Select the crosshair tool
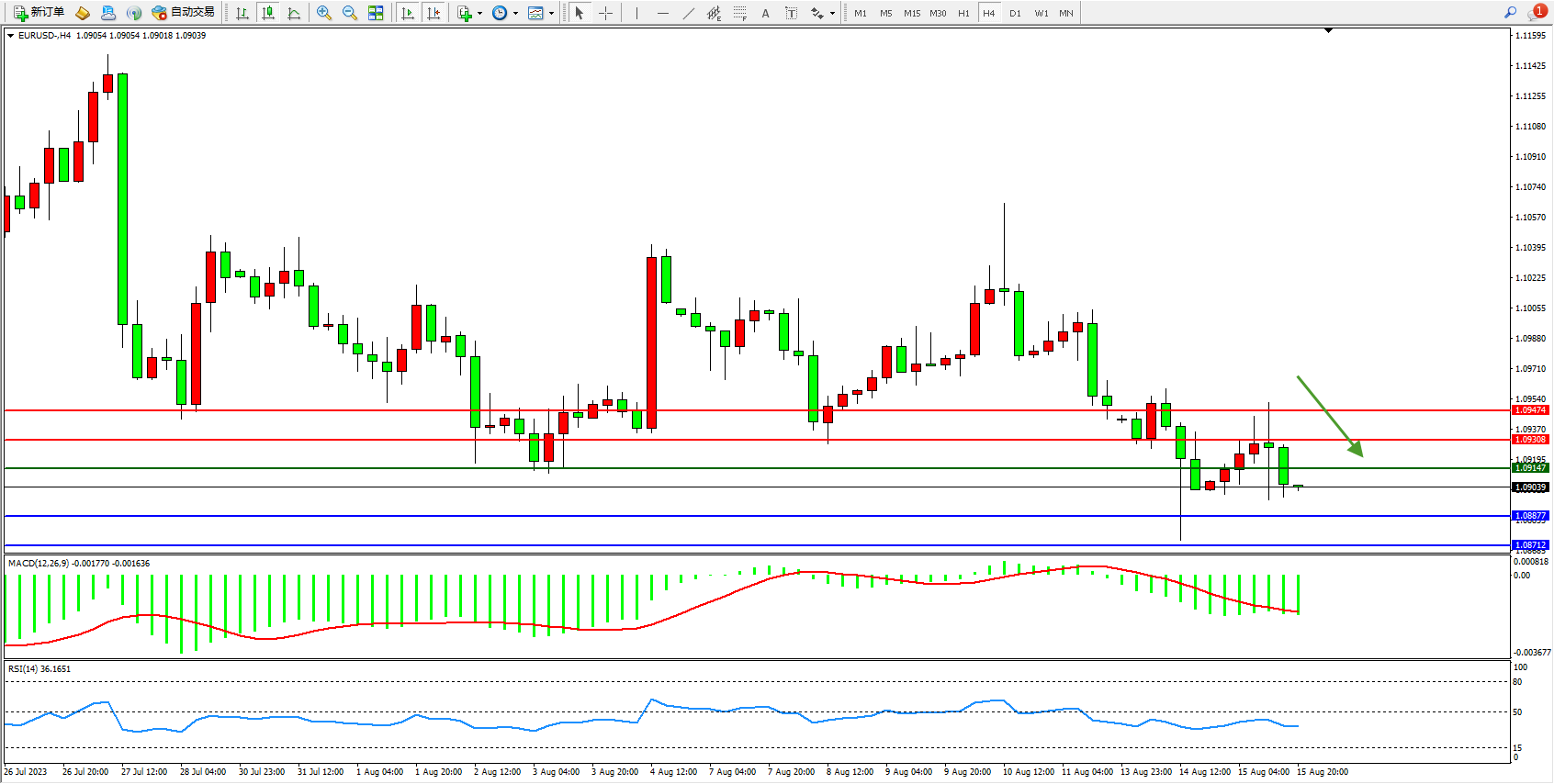Image resolution: width=1554 pixels, height=784 pixels. 605,13
